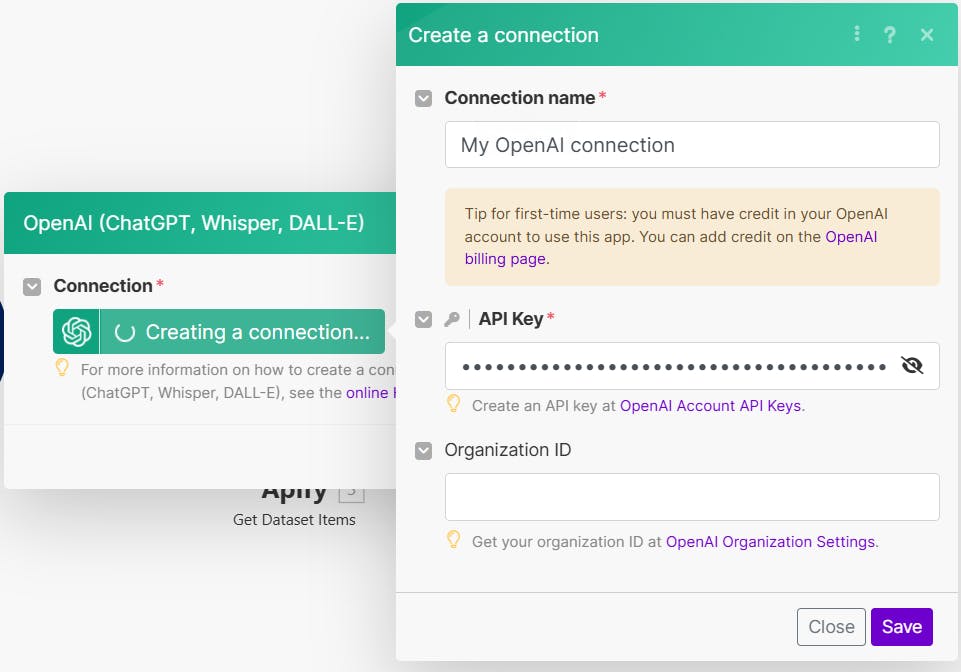Select the Get Dataset Items label

pyautogui.click(x=294, y=520)
